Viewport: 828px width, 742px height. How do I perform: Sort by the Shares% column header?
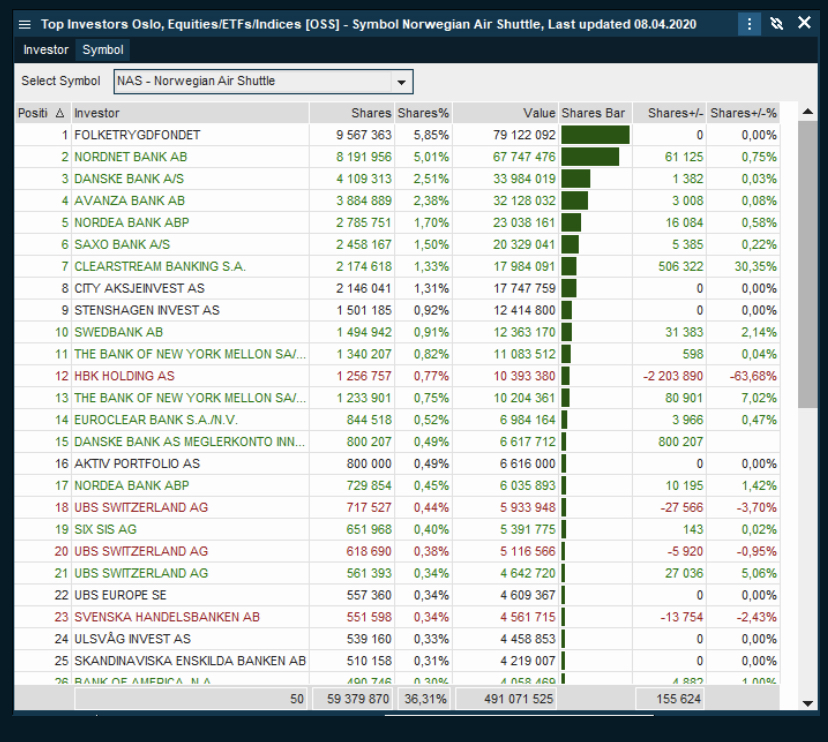coord(423,113)
